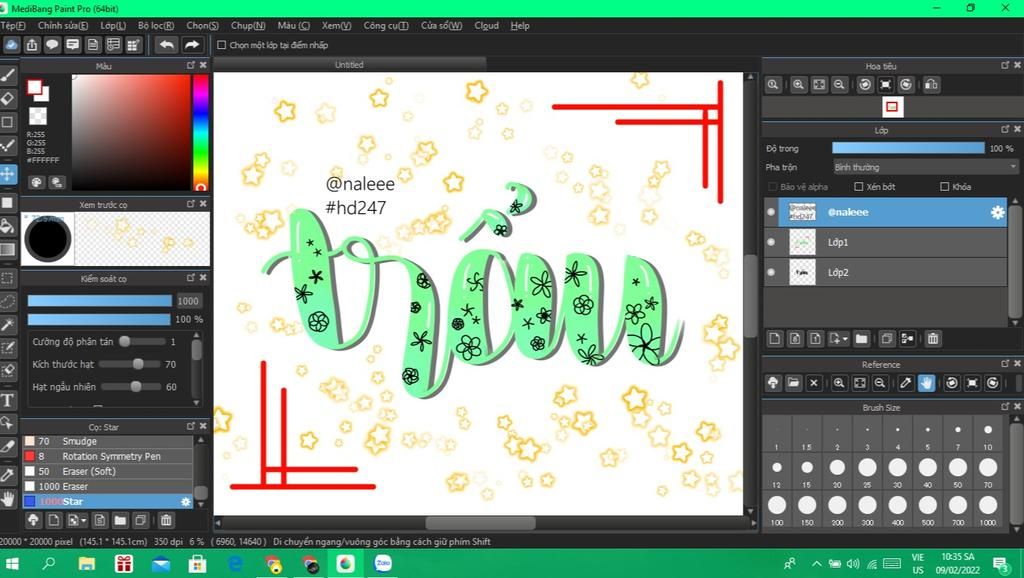Open the Bộ lọc (Filter) menu

click(x=156, y=25)
